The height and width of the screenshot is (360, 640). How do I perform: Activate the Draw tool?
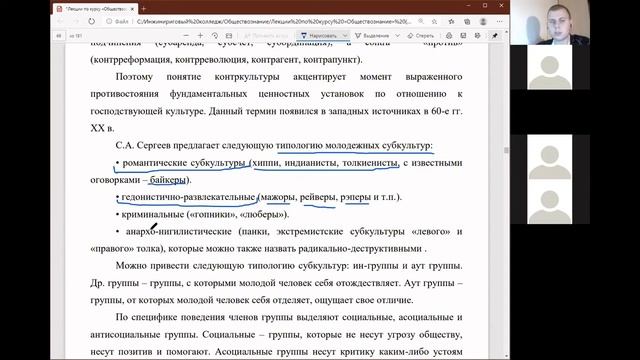[318, 36]
